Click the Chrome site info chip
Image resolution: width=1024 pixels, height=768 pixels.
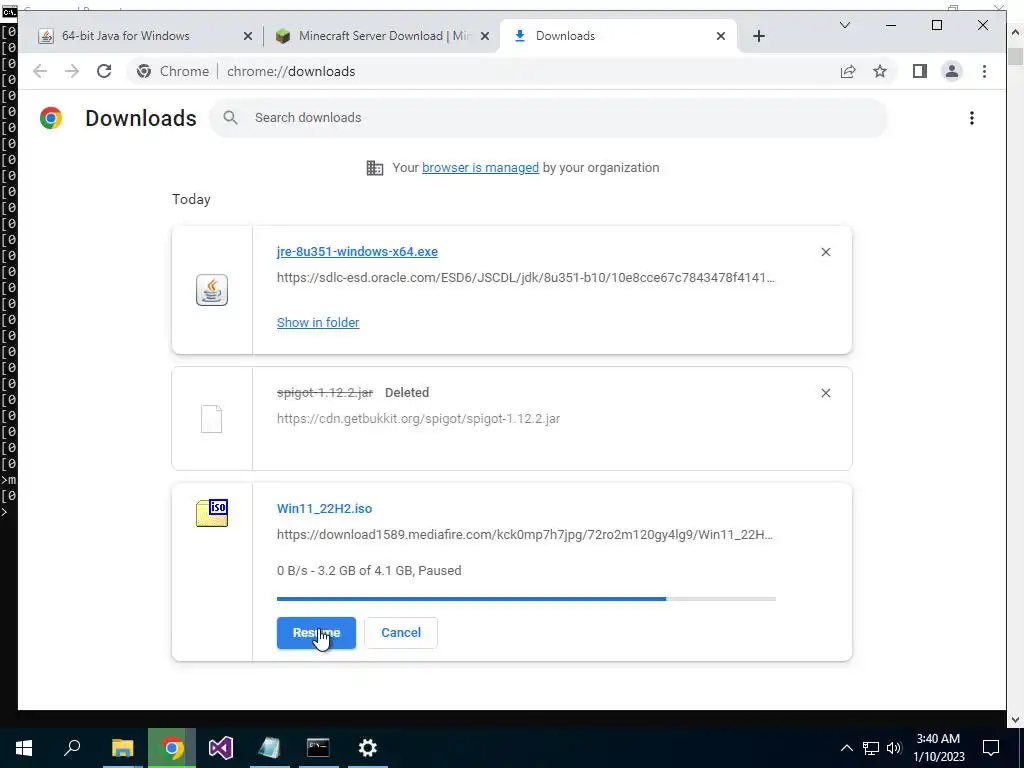click(x=172, y=71)
